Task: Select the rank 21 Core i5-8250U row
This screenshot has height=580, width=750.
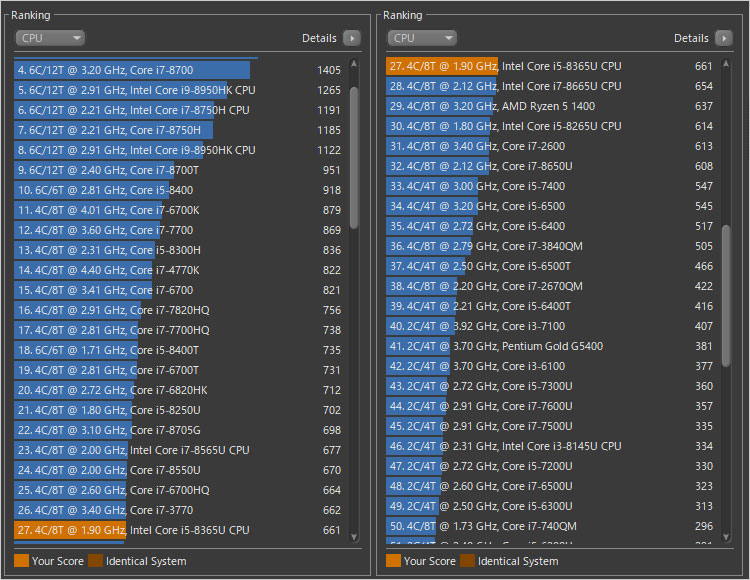Action: pos(178,410)
